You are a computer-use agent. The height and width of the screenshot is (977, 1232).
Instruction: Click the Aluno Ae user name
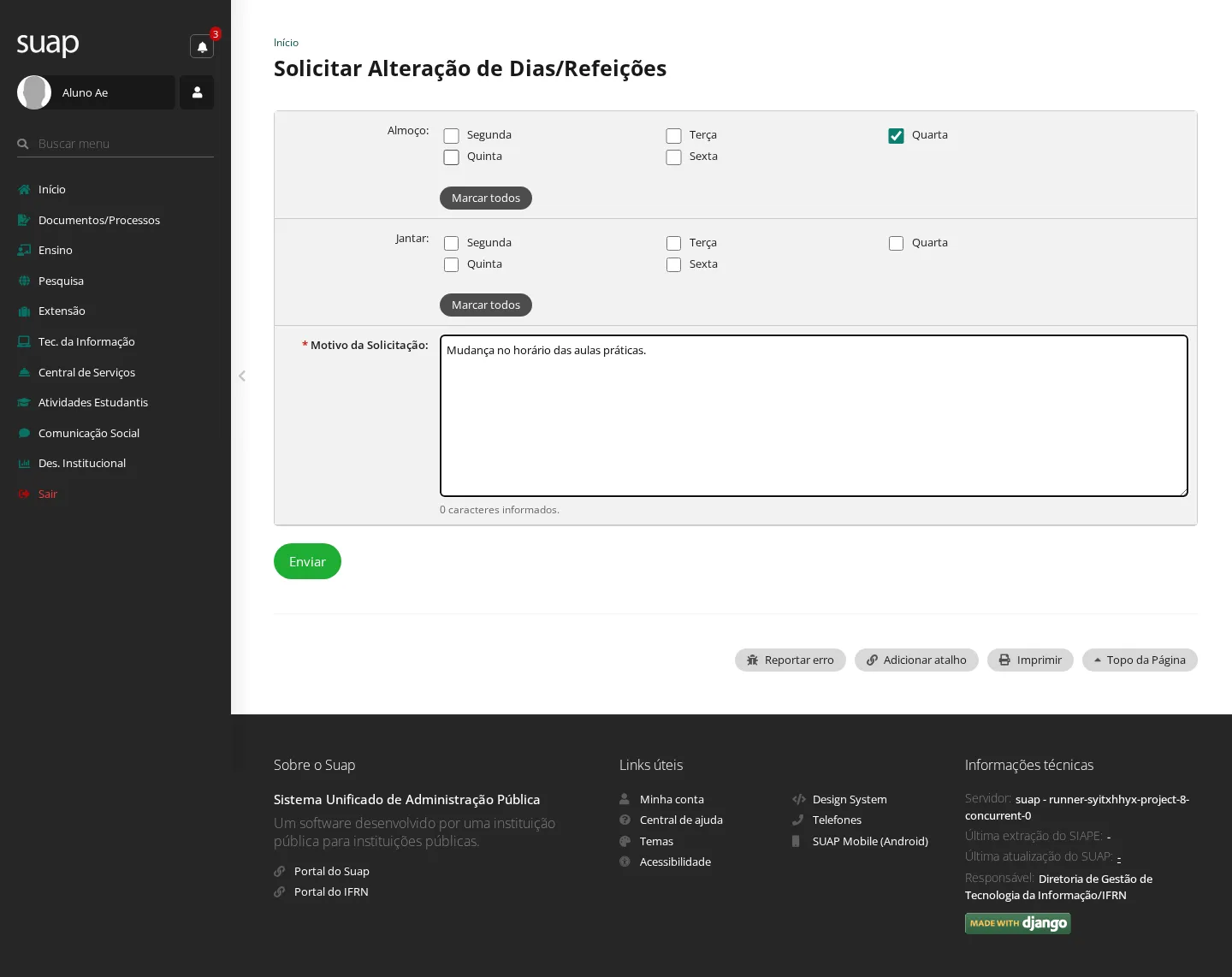point(85,92)
